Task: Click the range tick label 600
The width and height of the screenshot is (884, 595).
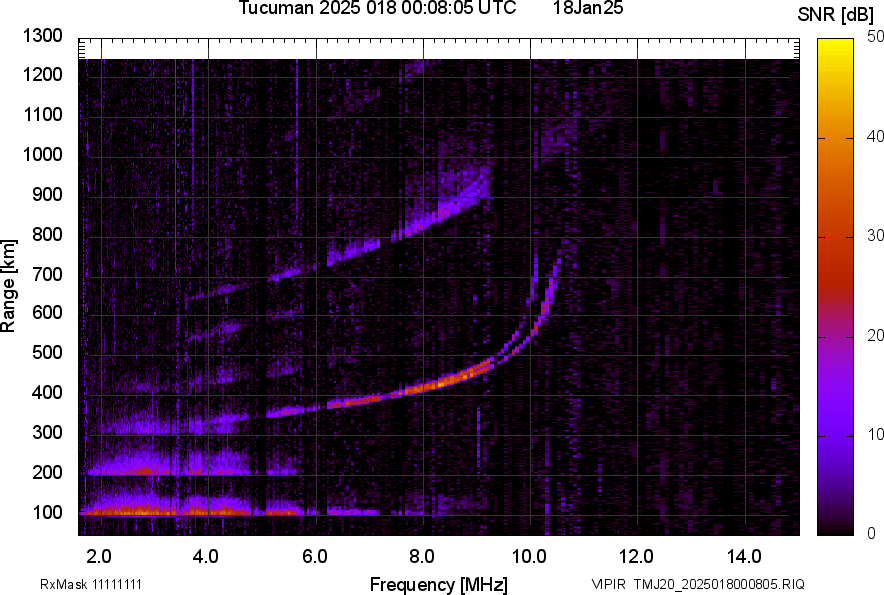Action: [47, 312]
